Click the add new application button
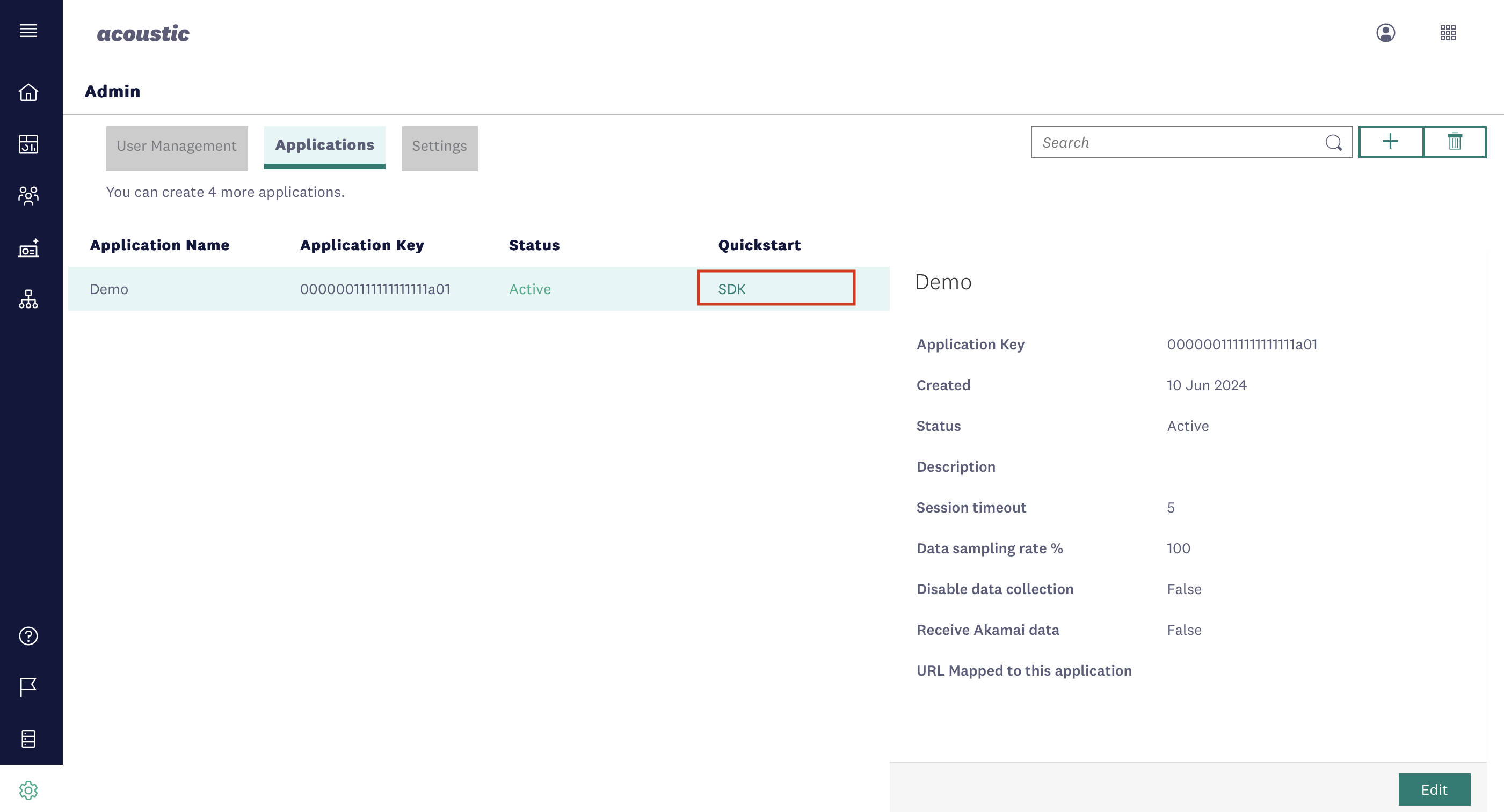 [x=1390, y=142]
